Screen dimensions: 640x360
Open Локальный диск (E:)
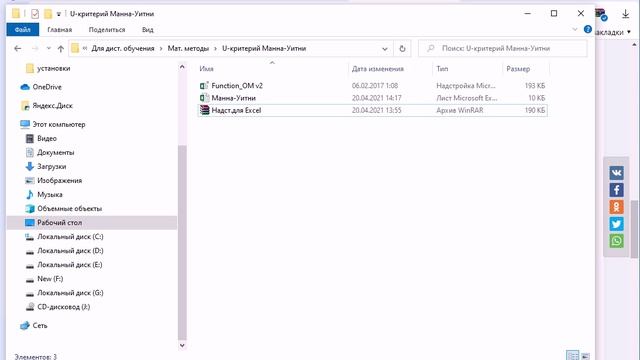click(x=69, y=265)
